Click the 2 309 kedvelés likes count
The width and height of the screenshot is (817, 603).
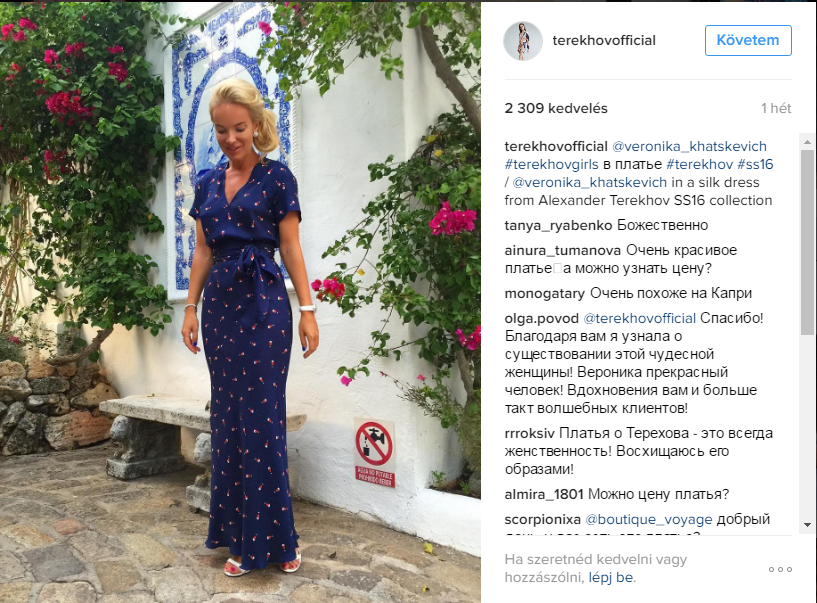point(556,108)
